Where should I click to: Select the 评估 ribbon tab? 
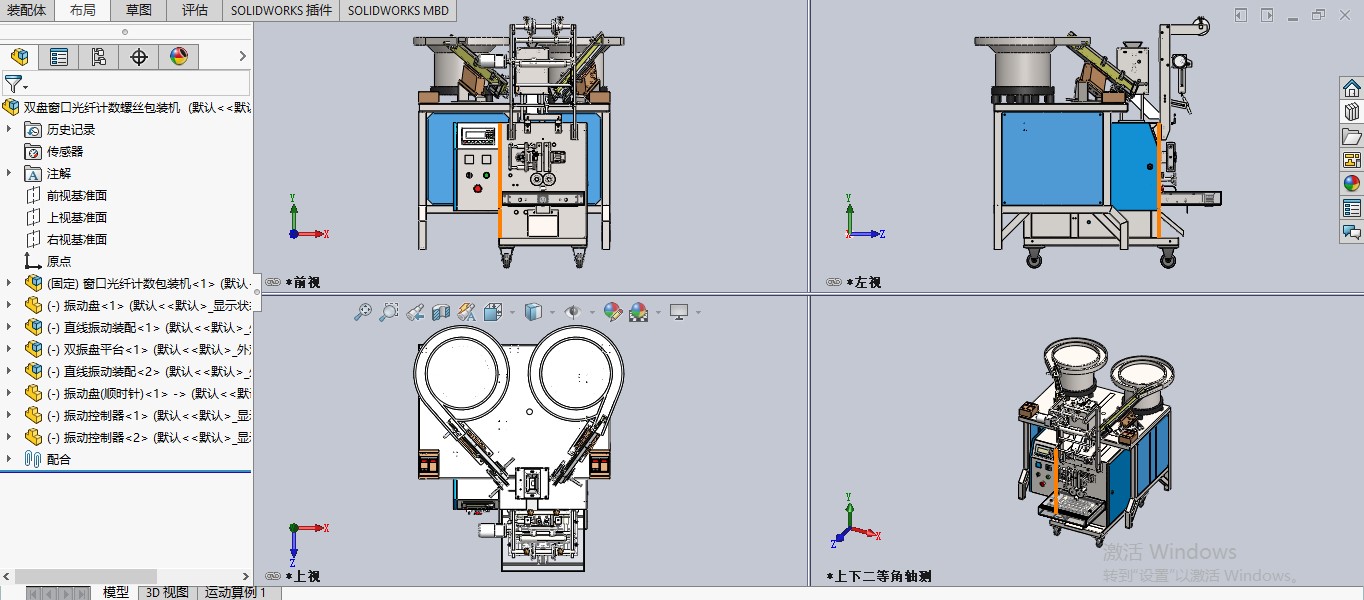coord(195,10)
